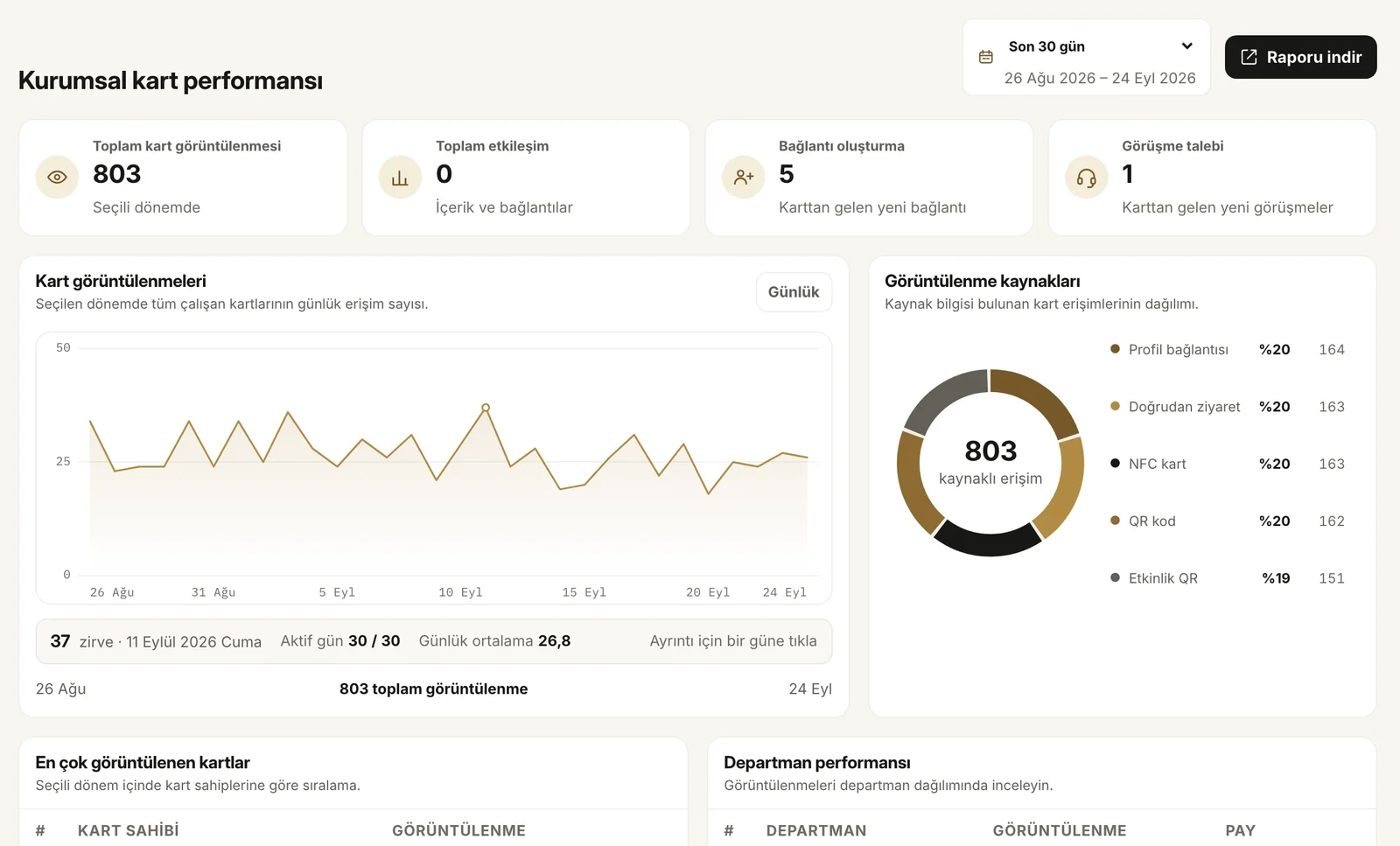
Task: Click the DEPARTMAN column header
Action: pos(816,830)
